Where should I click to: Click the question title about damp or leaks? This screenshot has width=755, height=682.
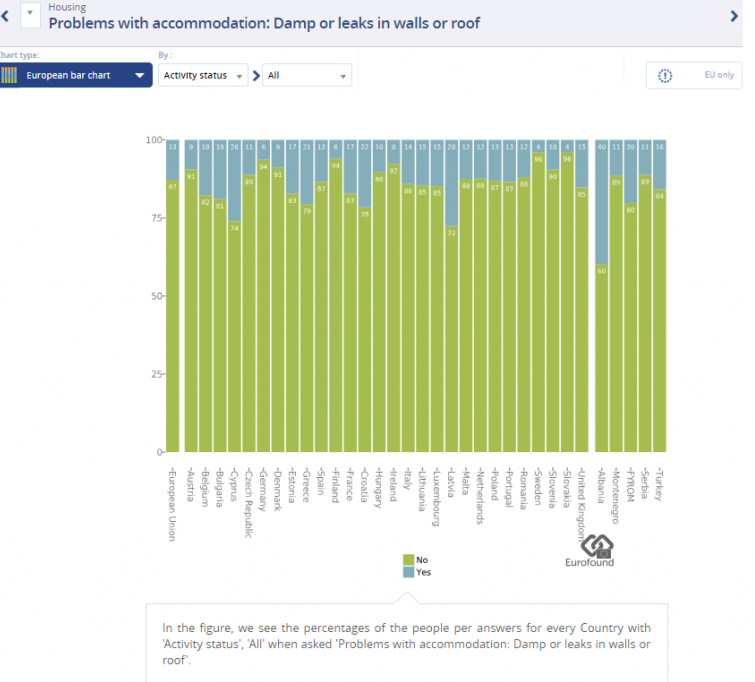[x=264, y=22]
